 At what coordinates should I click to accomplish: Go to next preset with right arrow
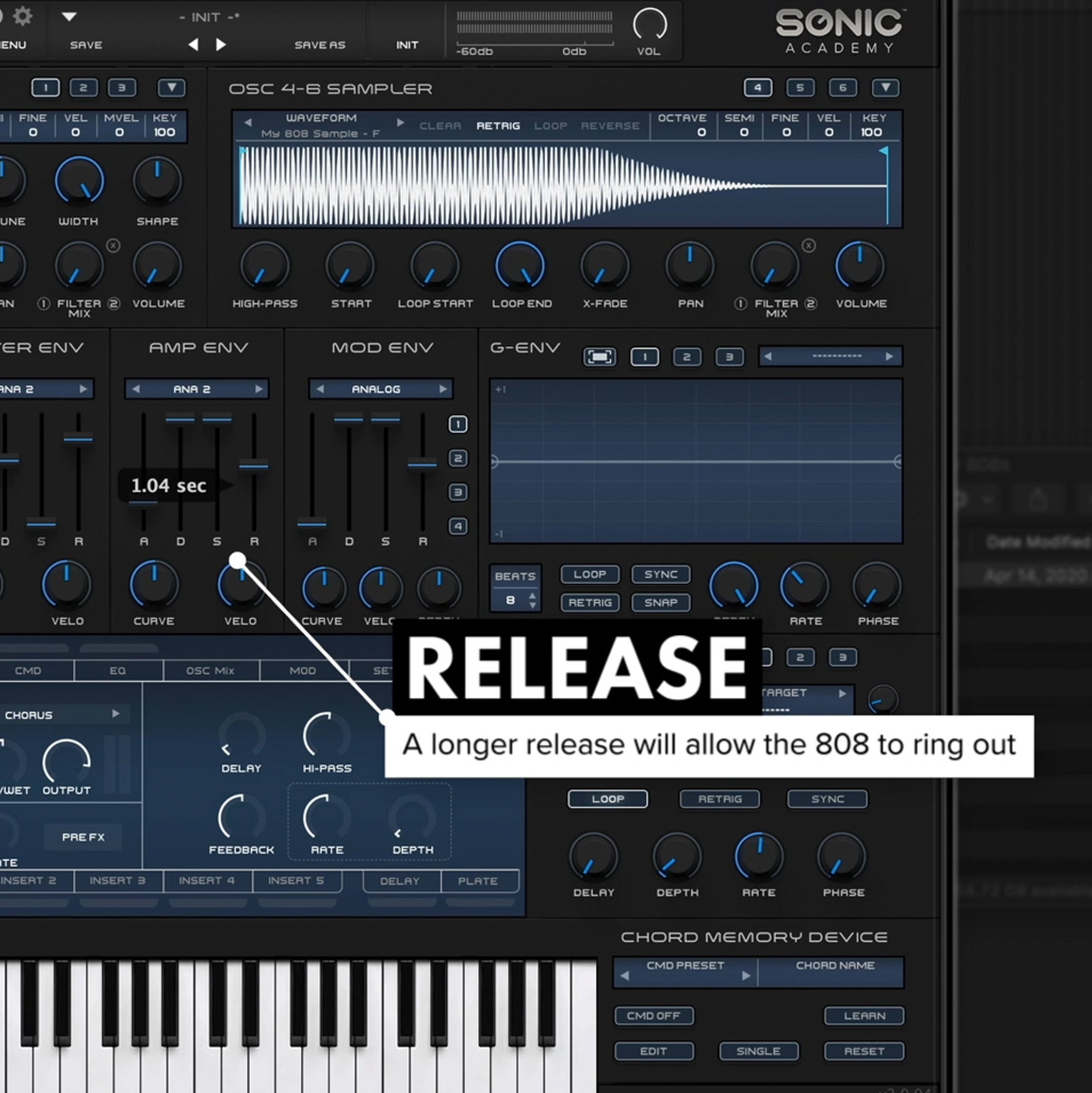tap(221, 45)
